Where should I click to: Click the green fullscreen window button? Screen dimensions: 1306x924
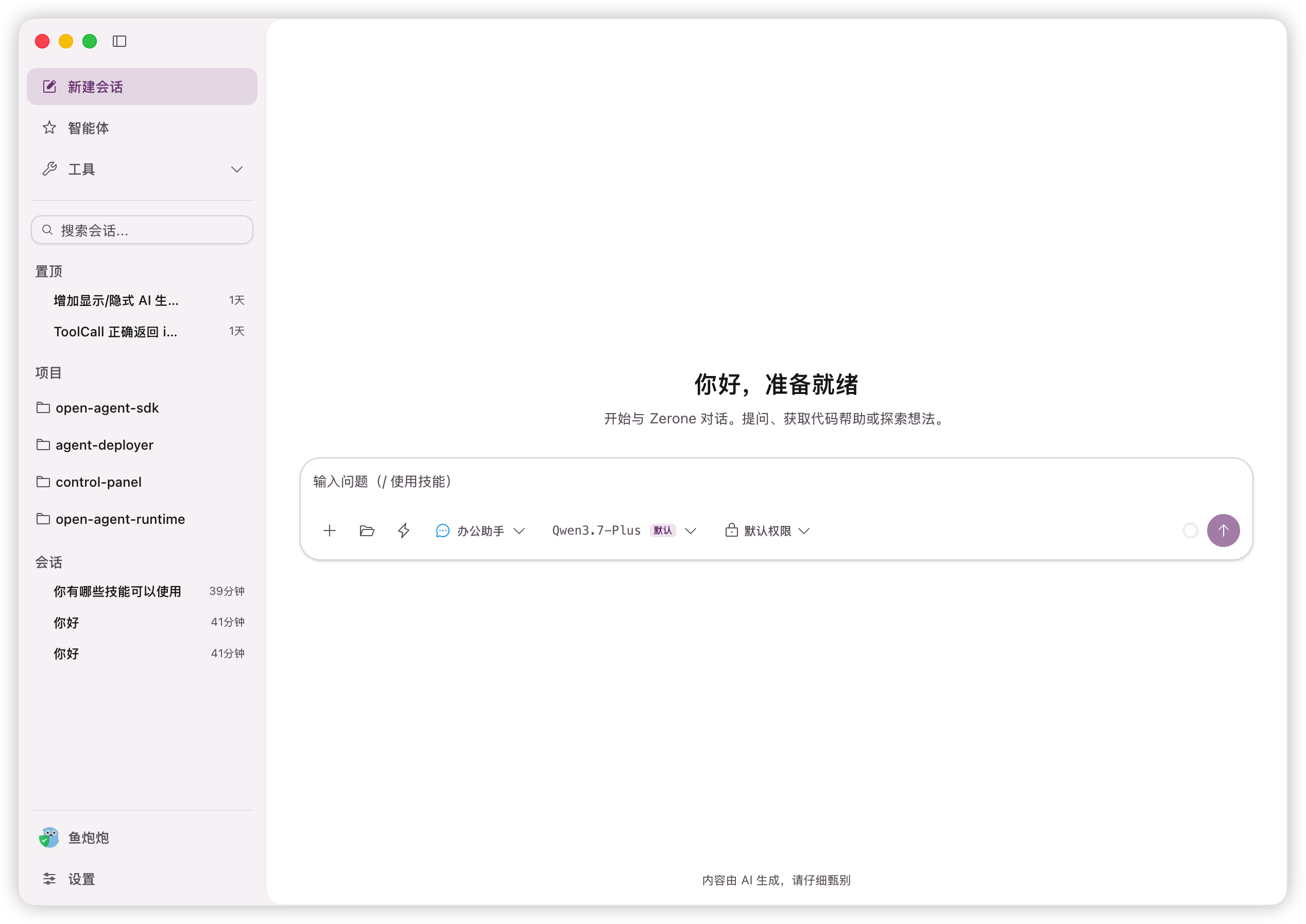tap(90, 41)
